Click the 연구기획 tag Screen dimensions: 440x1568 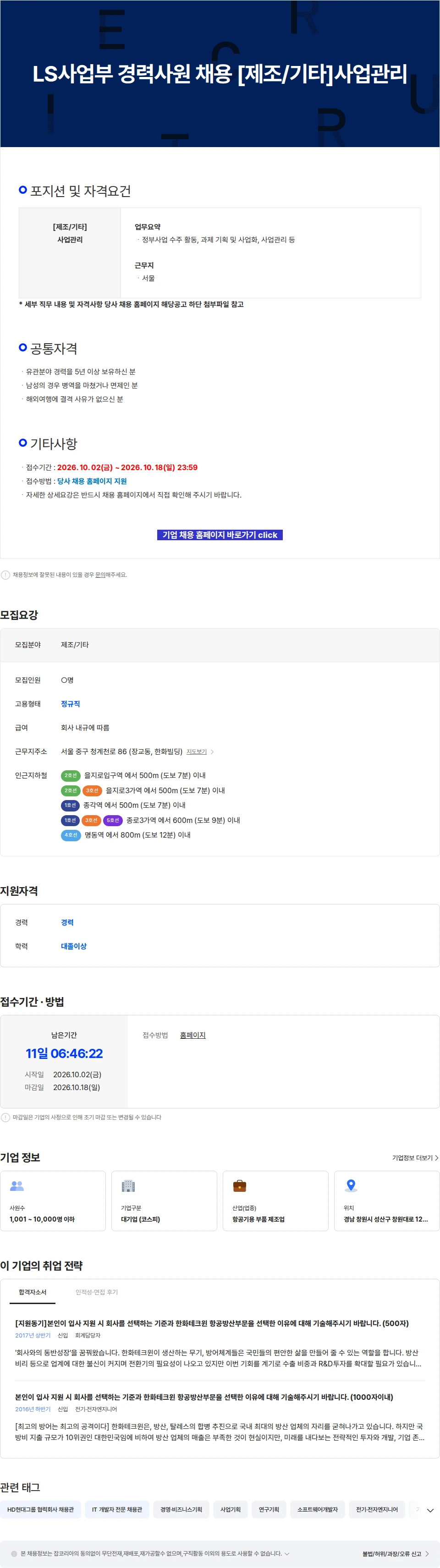pos(269,1509)
